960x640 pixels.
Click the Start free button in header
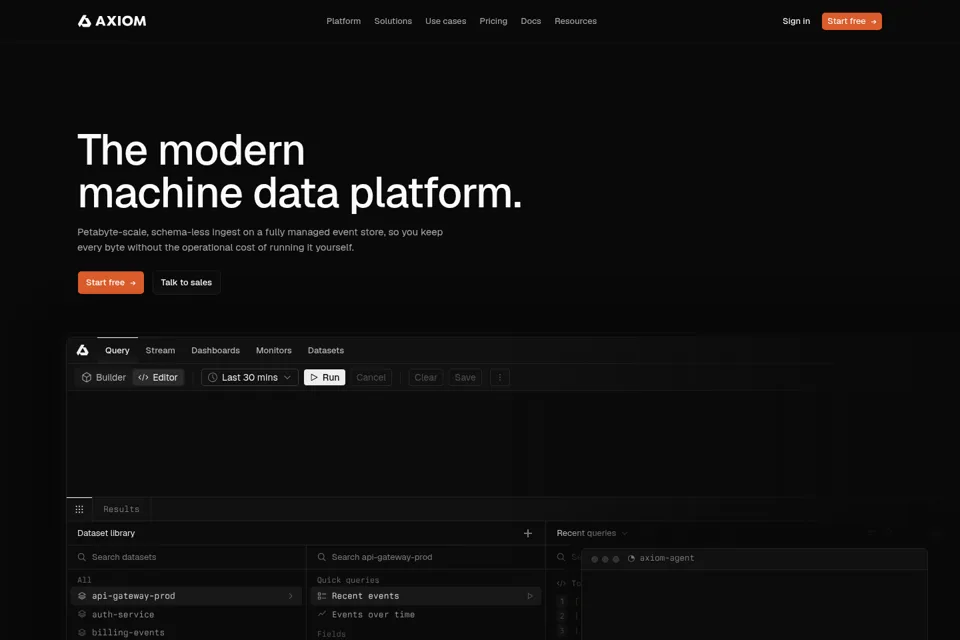(x=852, y=21)
